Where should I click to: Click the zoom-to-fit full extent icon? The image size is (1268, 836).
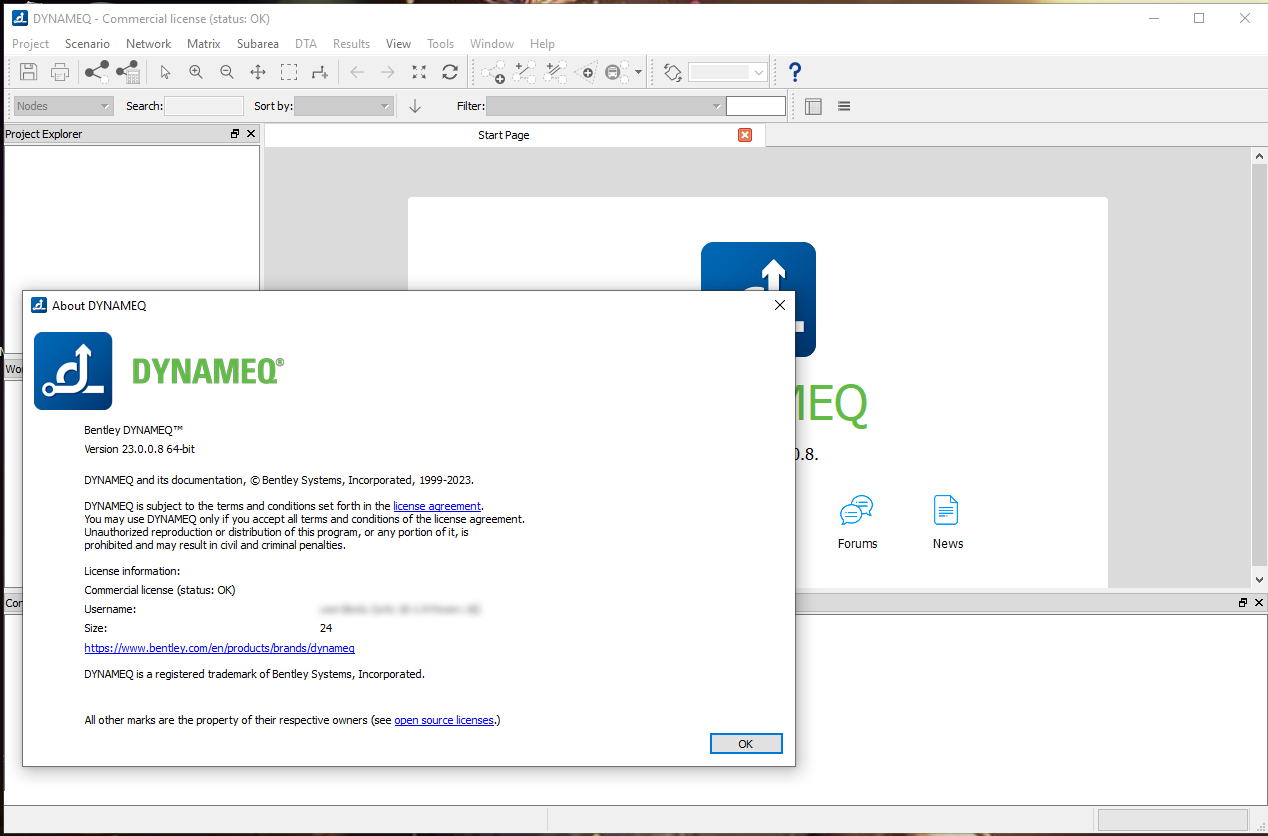tap(419, 72)
